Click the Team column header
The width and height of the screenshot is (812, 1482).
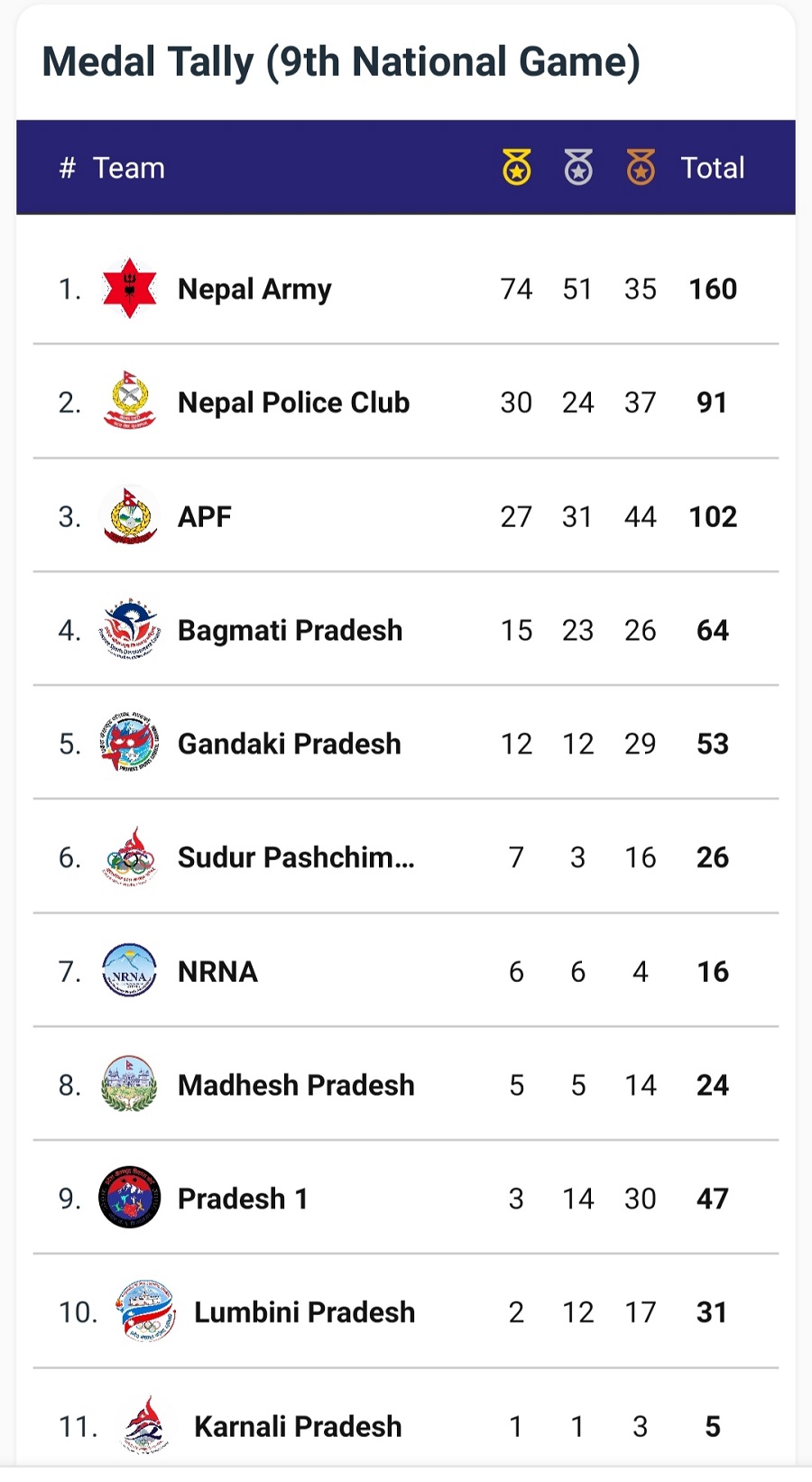[x=129, y=168]
